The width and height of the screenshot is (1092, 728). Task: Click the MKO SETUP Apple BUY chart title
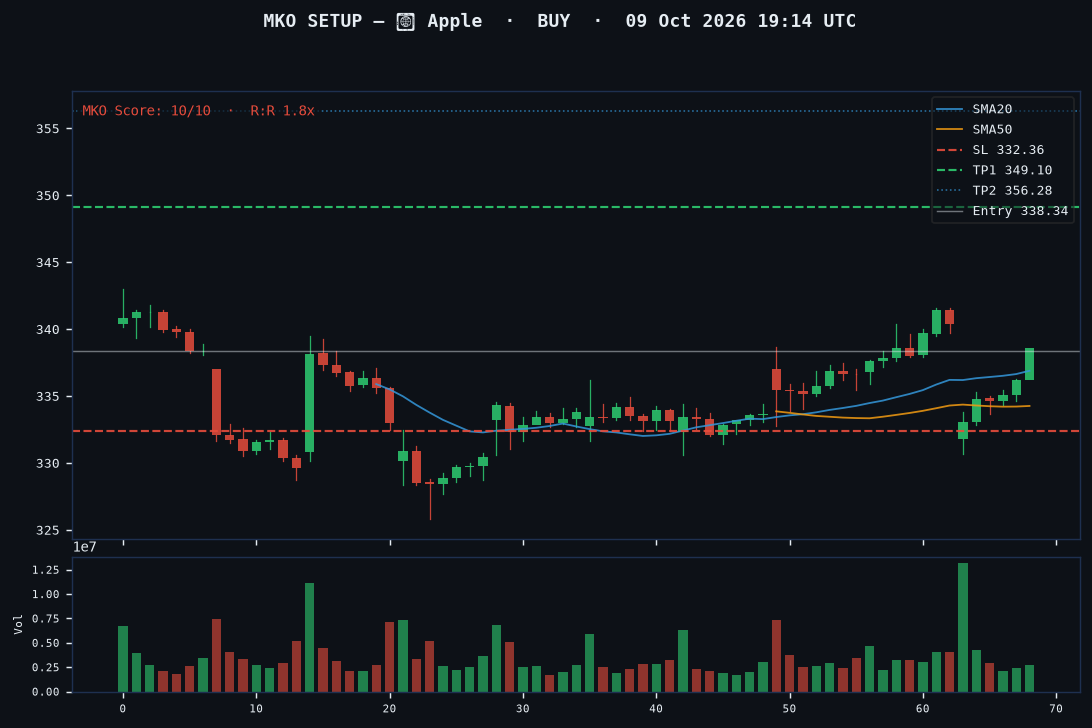point(559,21)
